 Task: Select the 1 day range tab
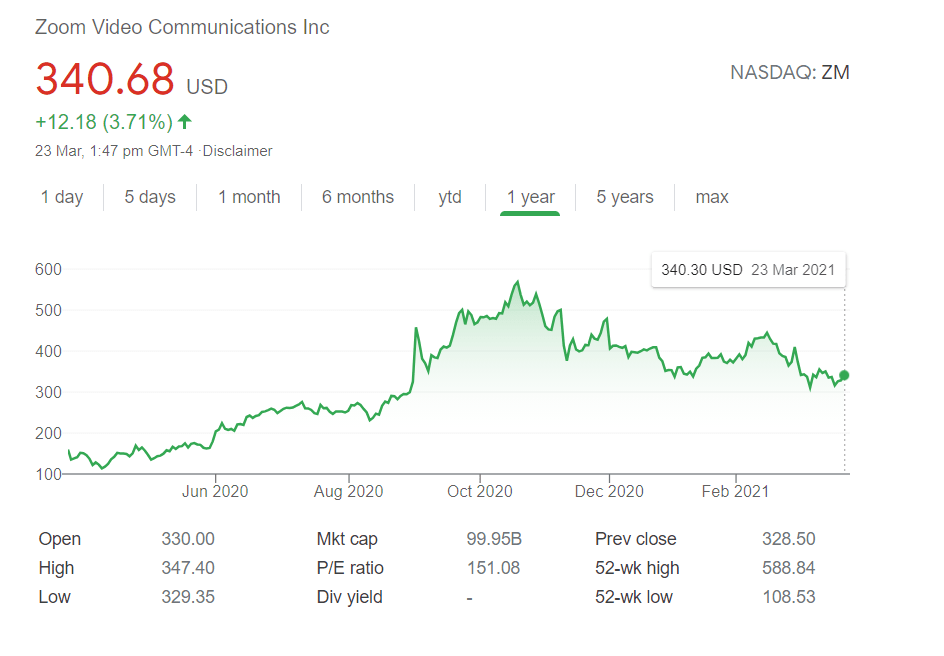[62, 197]
